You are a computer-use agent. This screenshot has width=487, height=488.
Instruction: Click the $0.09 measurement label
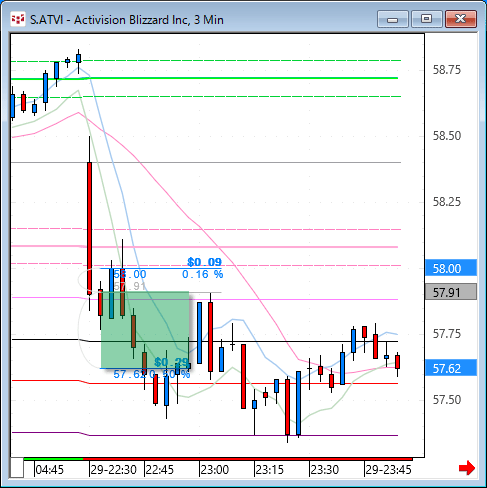point(204,262)
